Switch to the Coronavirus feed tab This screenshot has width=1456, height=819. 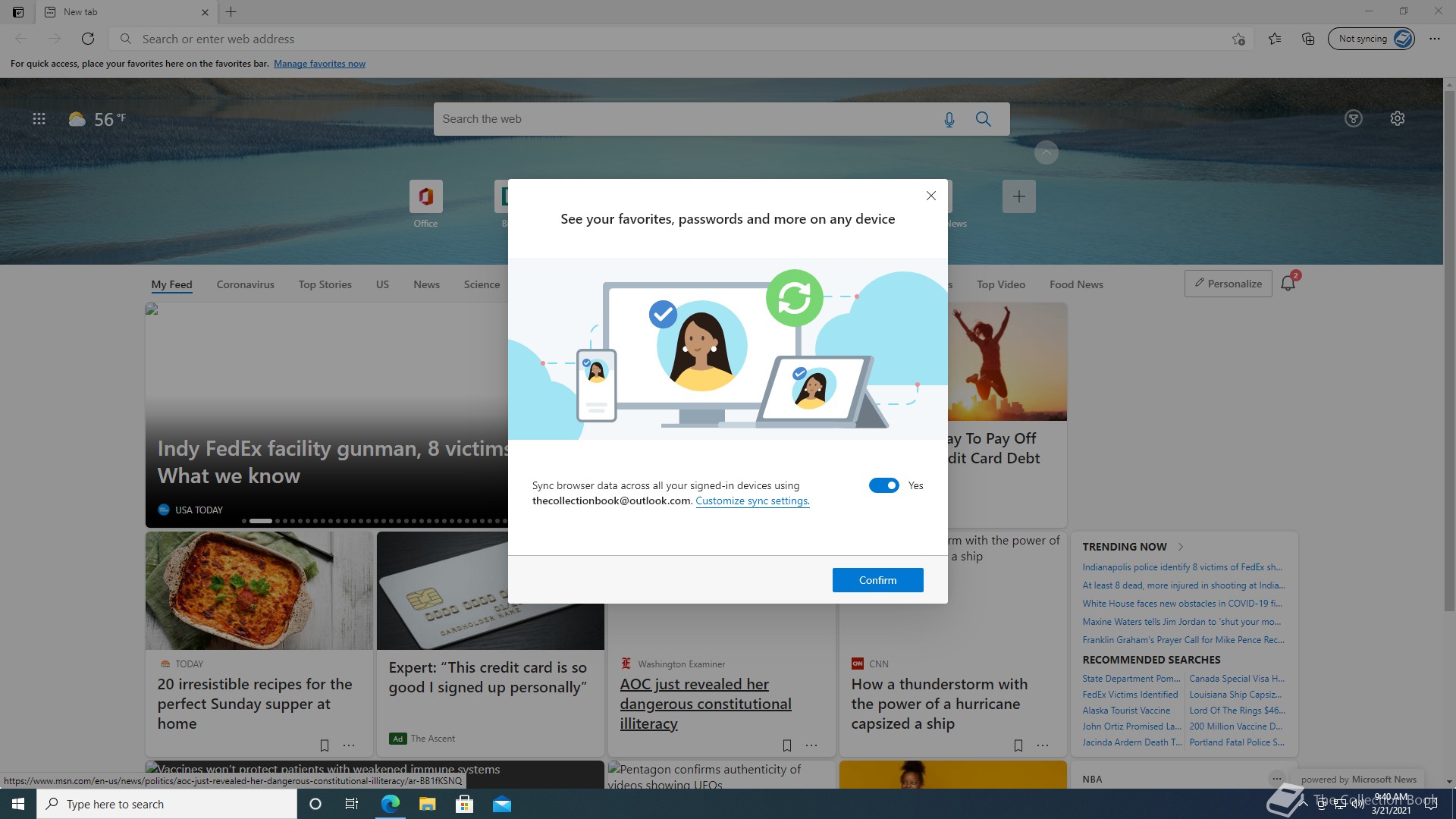click(245, 284)
